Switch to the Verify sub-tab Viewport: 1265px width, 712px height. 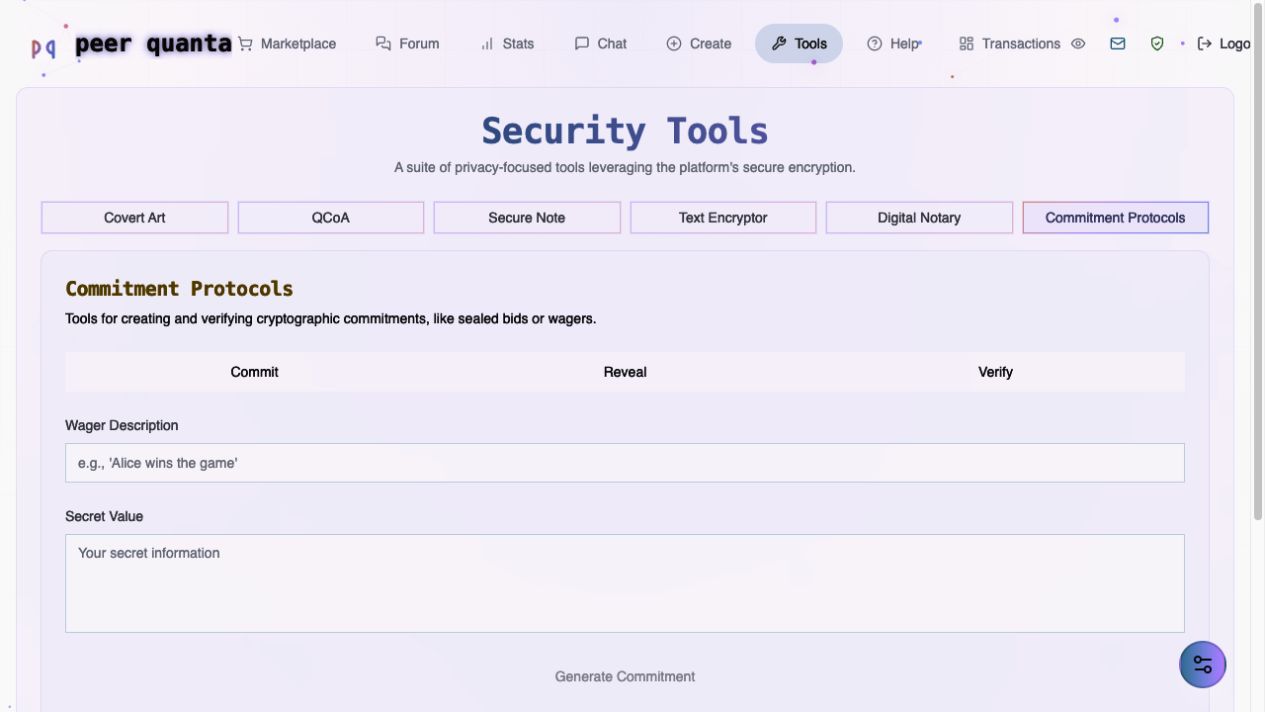click(x=995, y=372)
